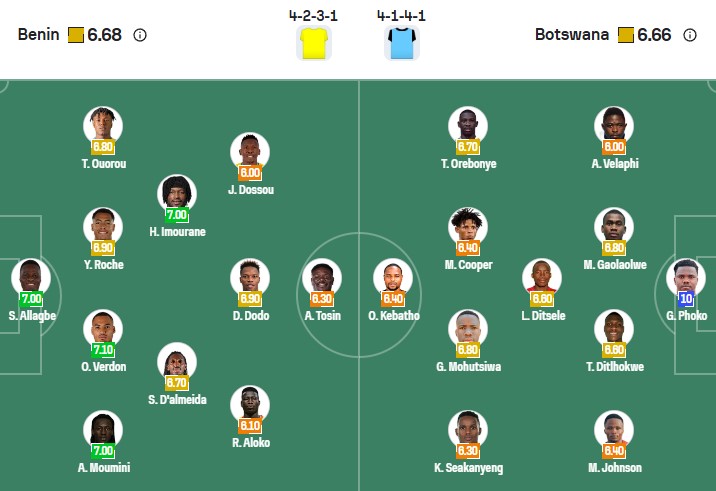Click Benin's yellow jersey icon
The height and width of the screenshot is (491, 716).
pyautogui.click(x=313, y=44)
